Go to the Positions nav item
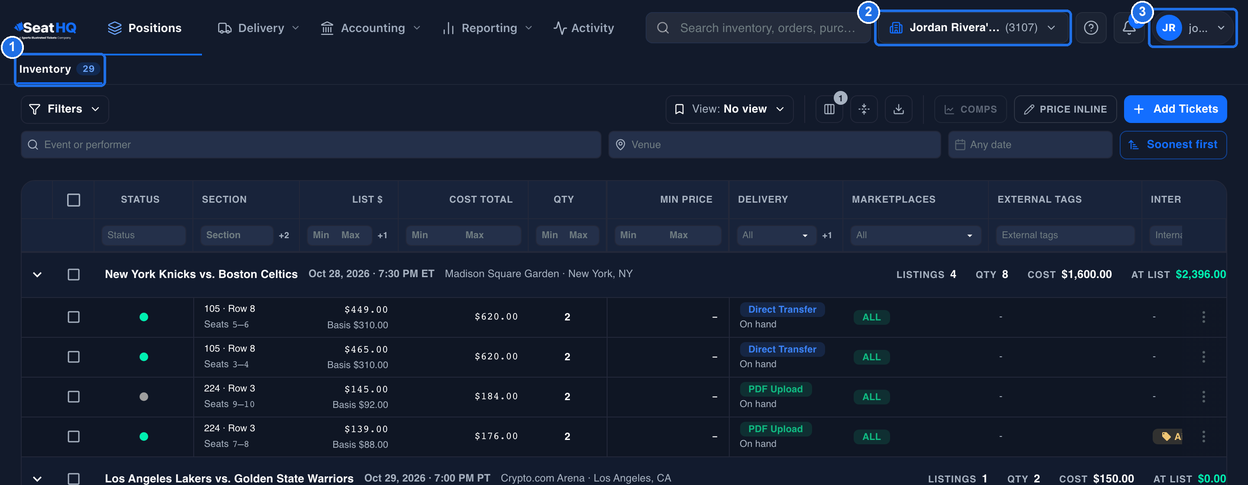 click(x=144, y=28)
